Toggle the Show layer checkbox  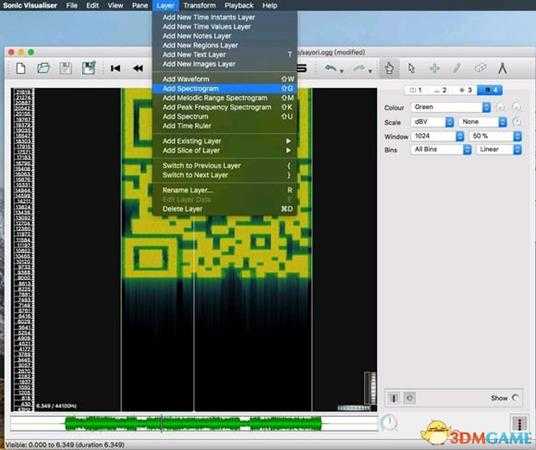[x=515, y=398]
